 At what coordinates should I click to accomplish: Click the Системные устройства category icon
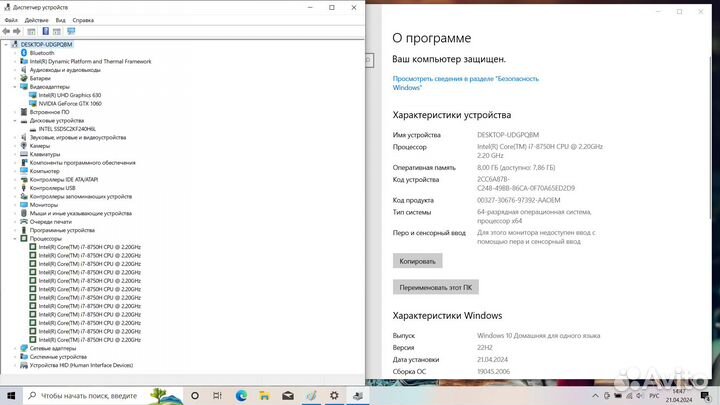tap(24, 357)
